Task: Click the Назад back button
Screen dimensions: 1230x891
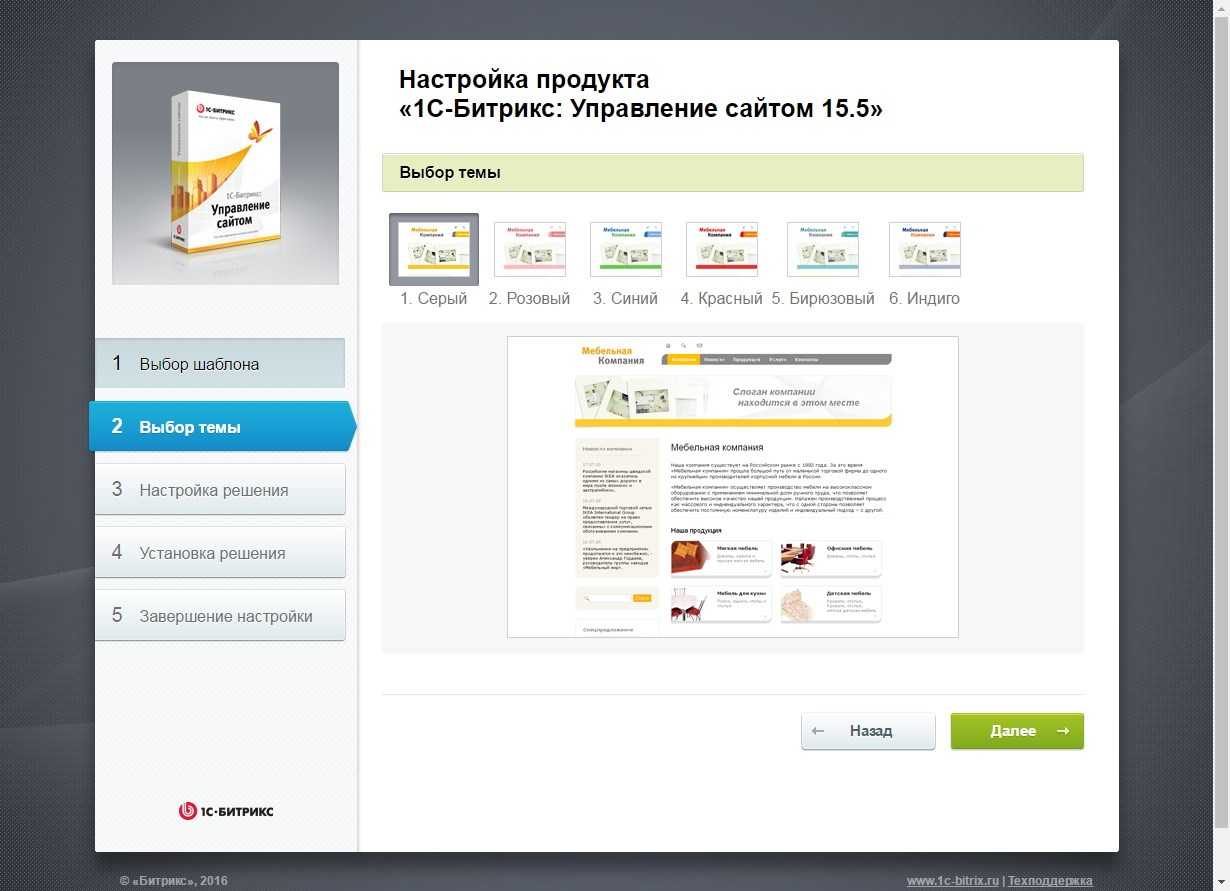Action: tap(868, 731)
